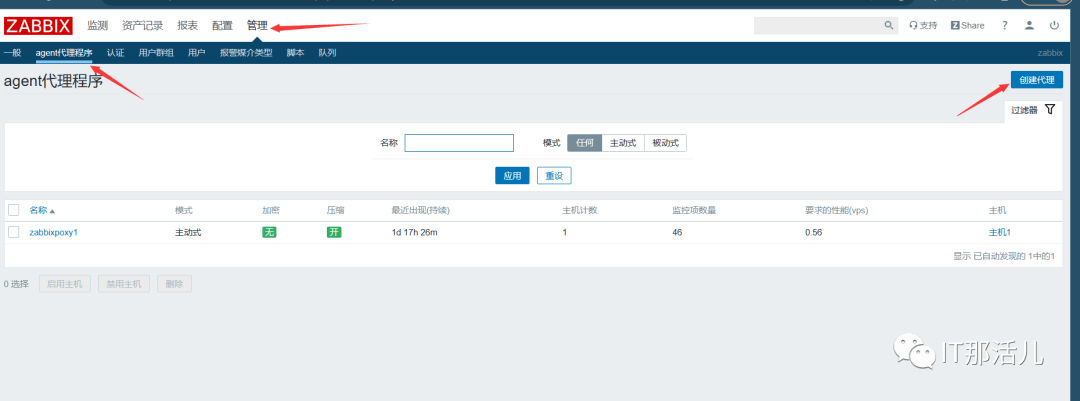Go to the 报警媒介类型 submenu
The image size is (1080, 401).
pos(246,52)
